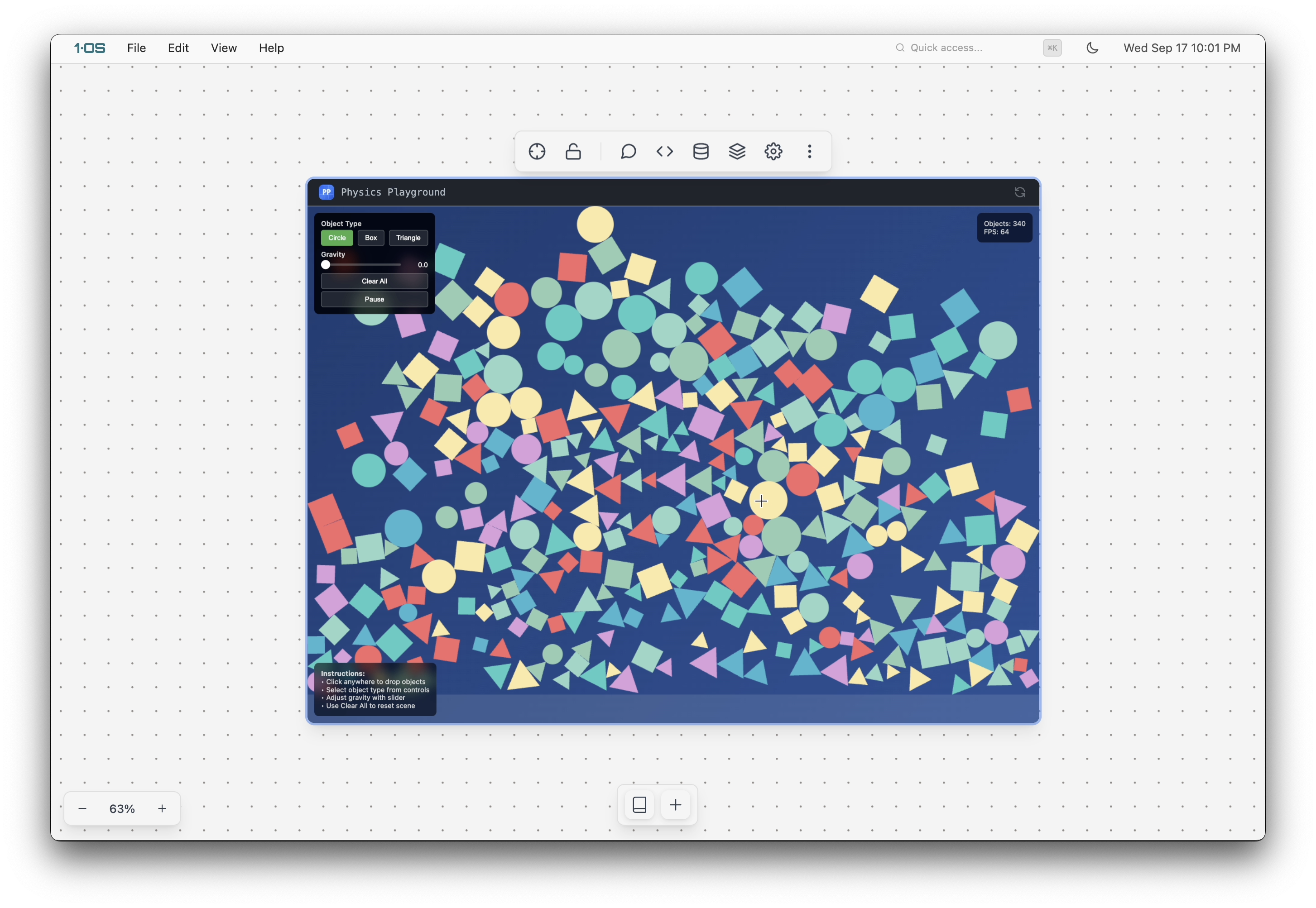This screenshot has height=908, width=1316.
Task: Expand the three-dot more options menu
Action: tap(809, 151)
